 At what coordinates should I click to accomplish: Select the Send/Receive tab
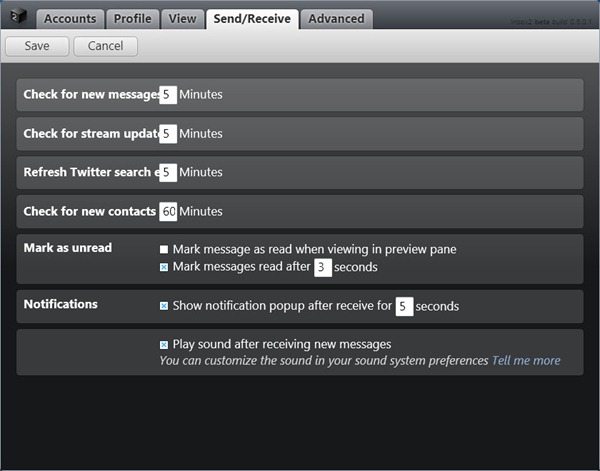250,18
